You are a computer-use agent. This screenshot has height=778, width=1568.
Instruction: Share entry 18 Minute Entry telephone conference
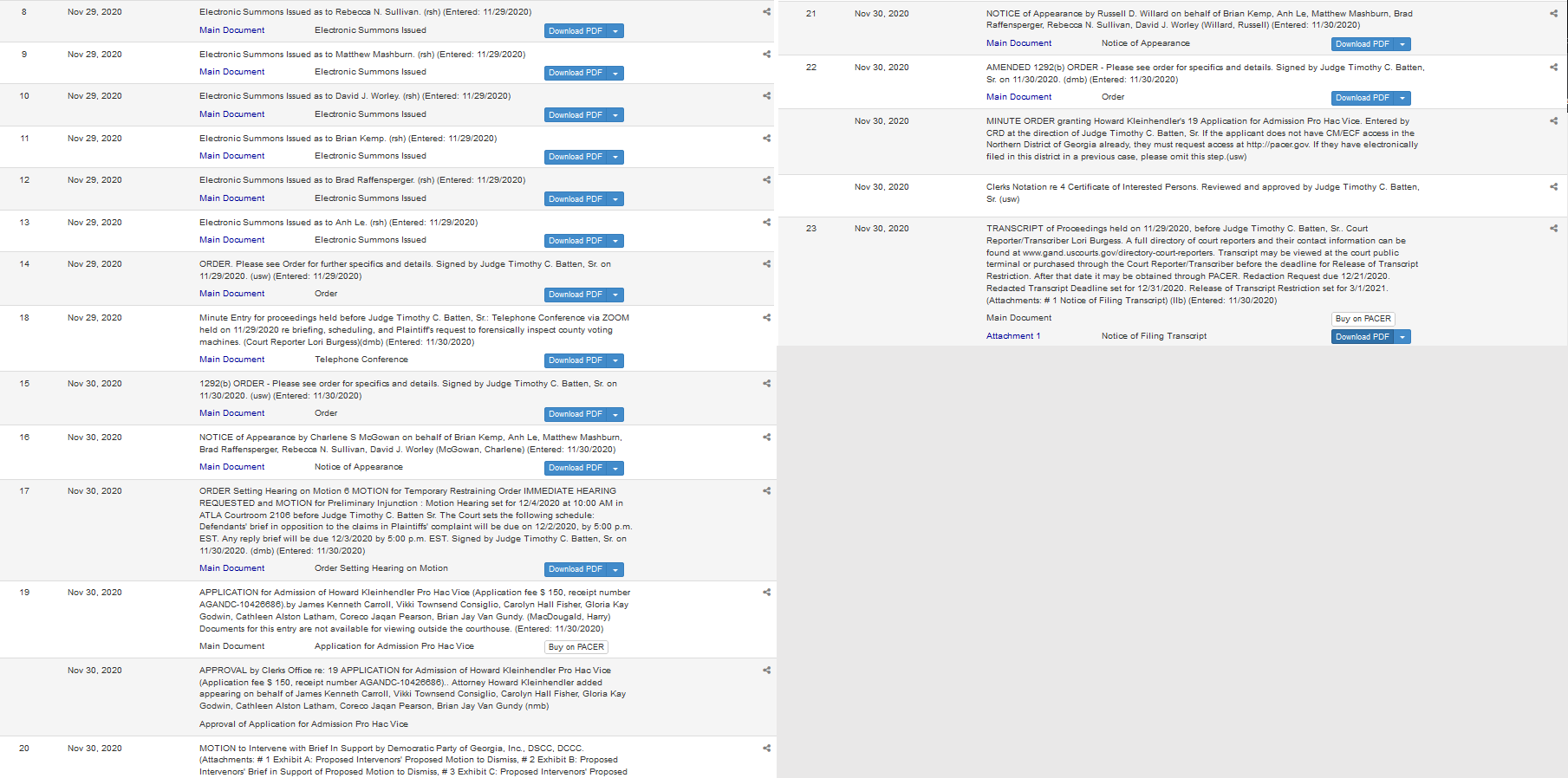pyautogui.click(x=766, y=318)
